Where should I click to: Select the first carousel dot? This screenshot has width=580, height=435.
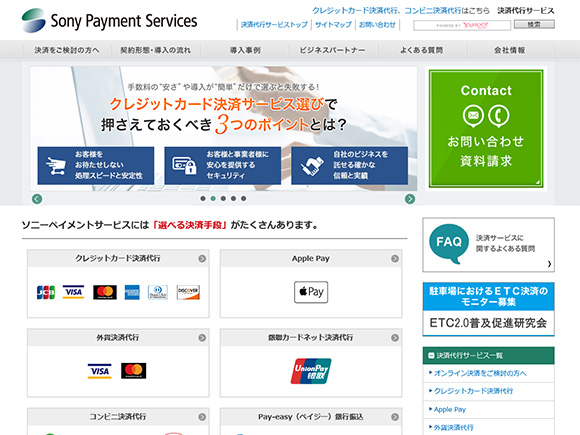point(203,199)
